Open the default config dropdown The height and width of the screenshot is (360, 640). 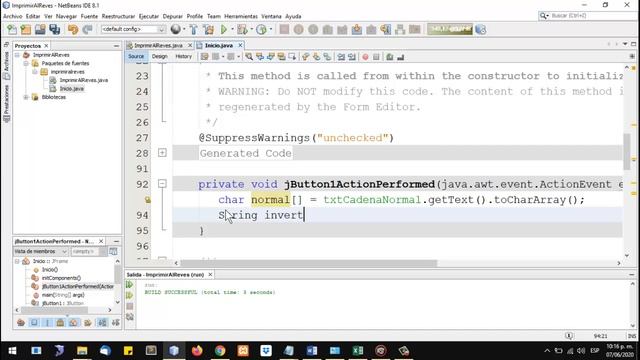point(133,29)
